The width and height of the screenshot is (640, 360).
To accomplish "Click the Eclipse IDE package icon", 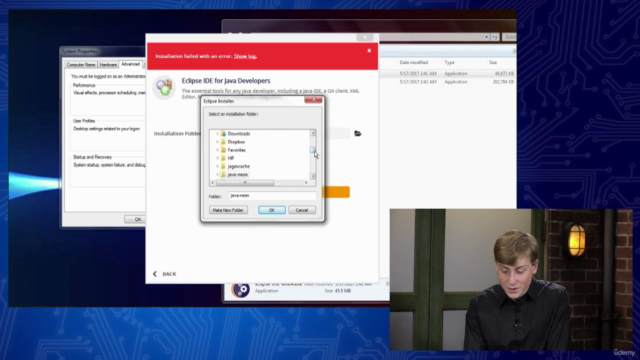I will (164, 87).
